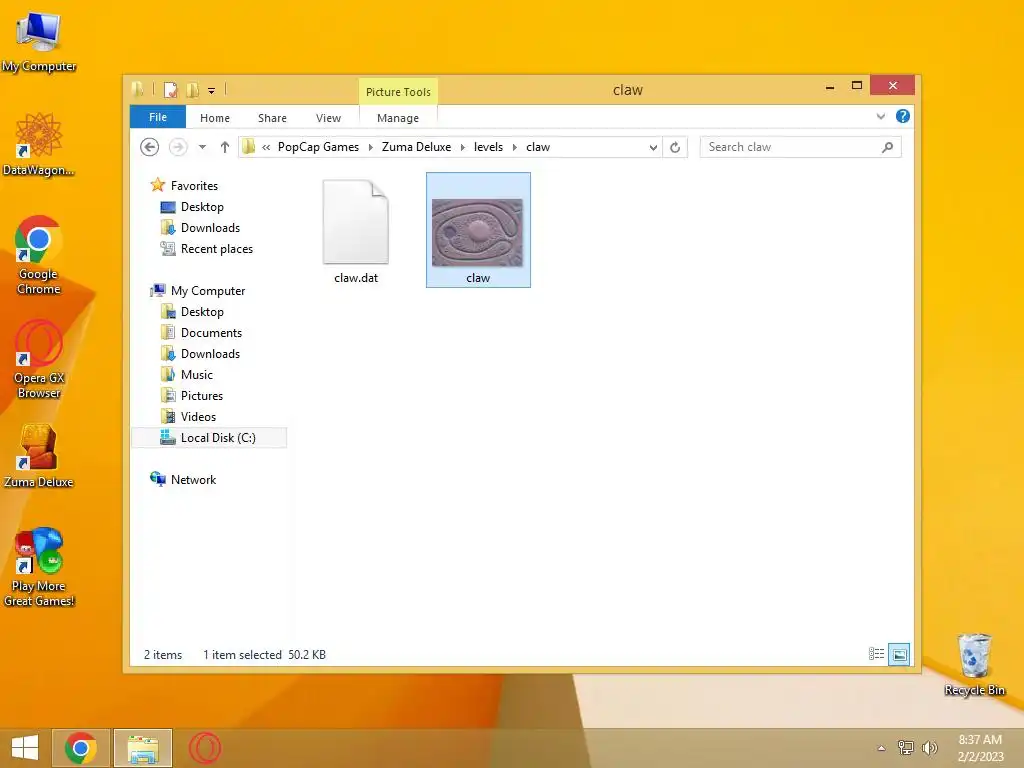Click the search magnifier icon
Screen dimensions: 1024x768
pos(887,147)
